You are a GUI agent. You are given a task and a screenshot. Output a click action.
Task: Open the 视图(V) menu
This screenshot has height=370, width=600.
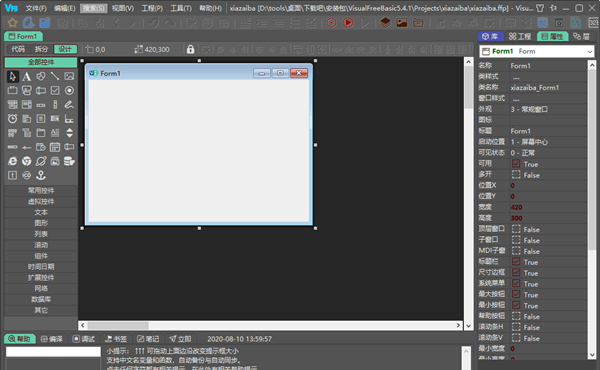123,8
